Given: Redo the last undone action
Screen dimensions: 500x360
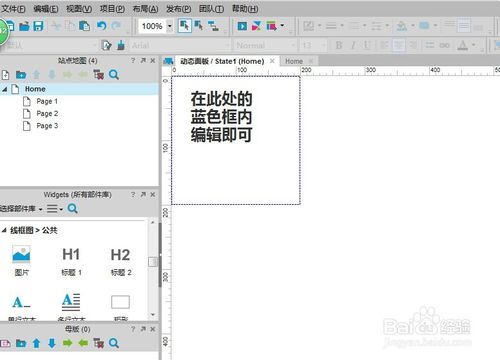Looking at the screenshot, I should 116,26.
